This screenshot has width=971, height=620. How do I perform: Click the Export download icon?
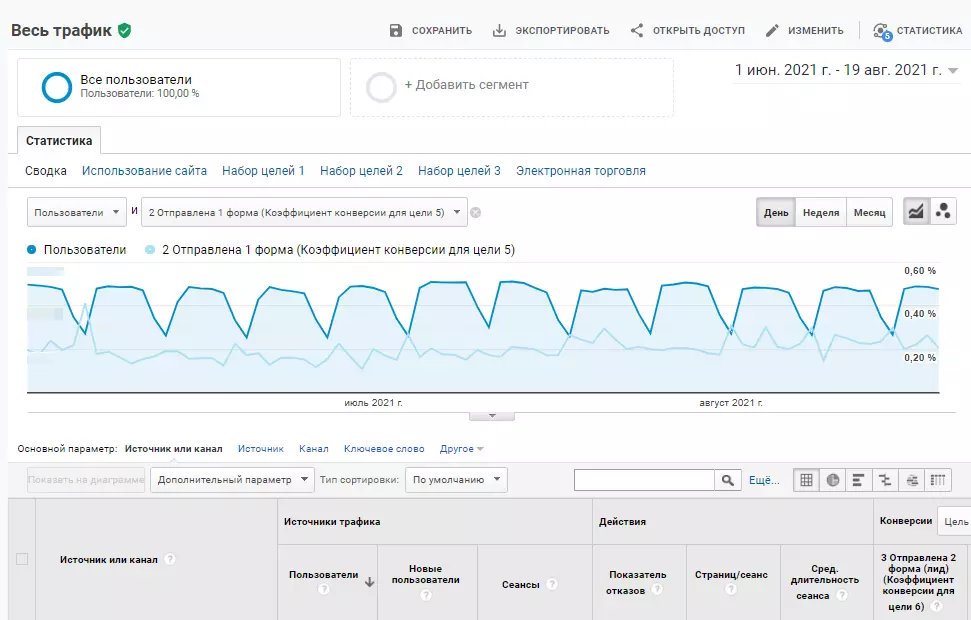(499, 30)
